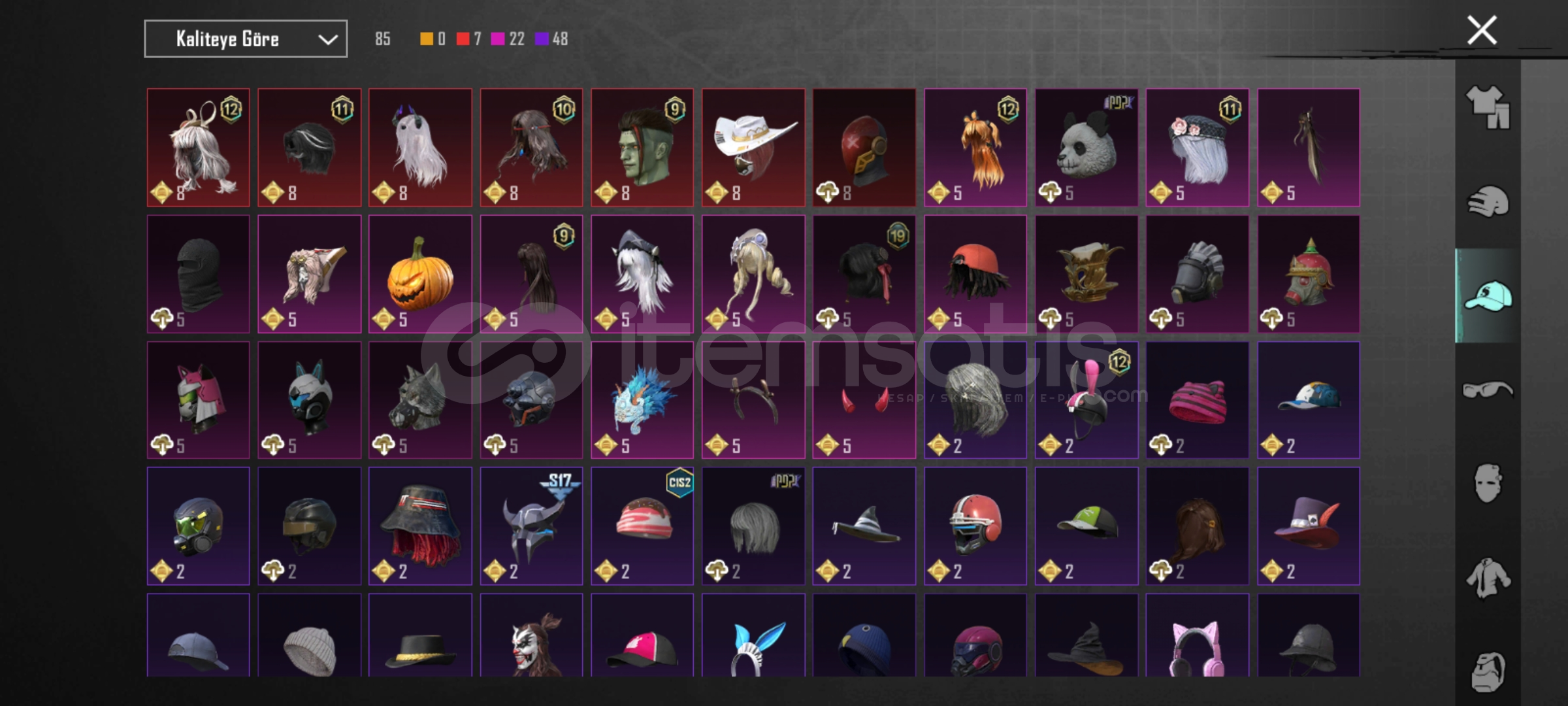Select the jack-o-lantern pumpkin head item
The height and width of the screenshot is (706, 1568).
420,274
